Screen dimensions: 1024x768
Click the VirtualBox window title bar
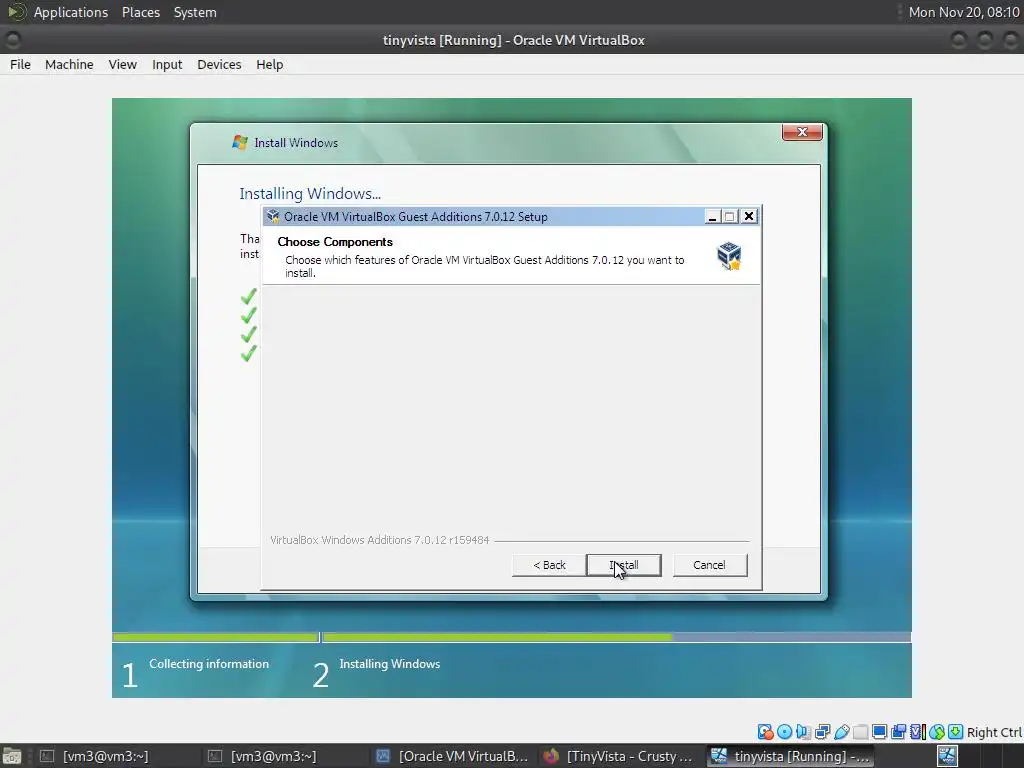(513, 40)
